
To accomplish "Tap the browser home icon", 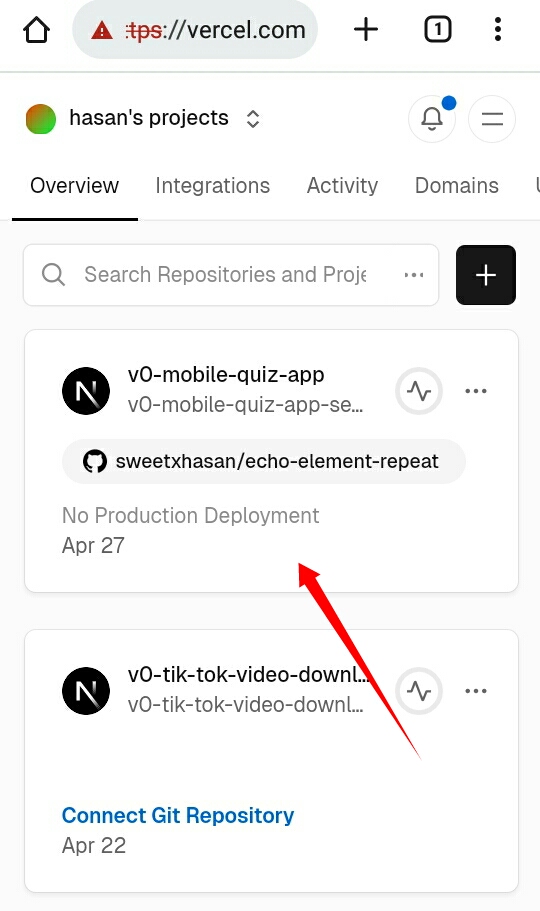I will (36, 30).
